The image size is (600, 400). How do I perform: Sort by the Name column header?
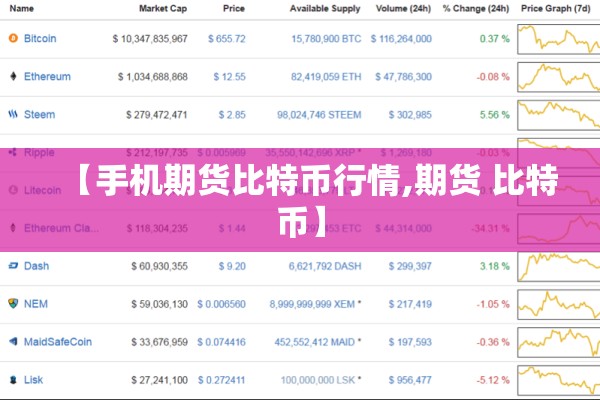tap(21, 8)
